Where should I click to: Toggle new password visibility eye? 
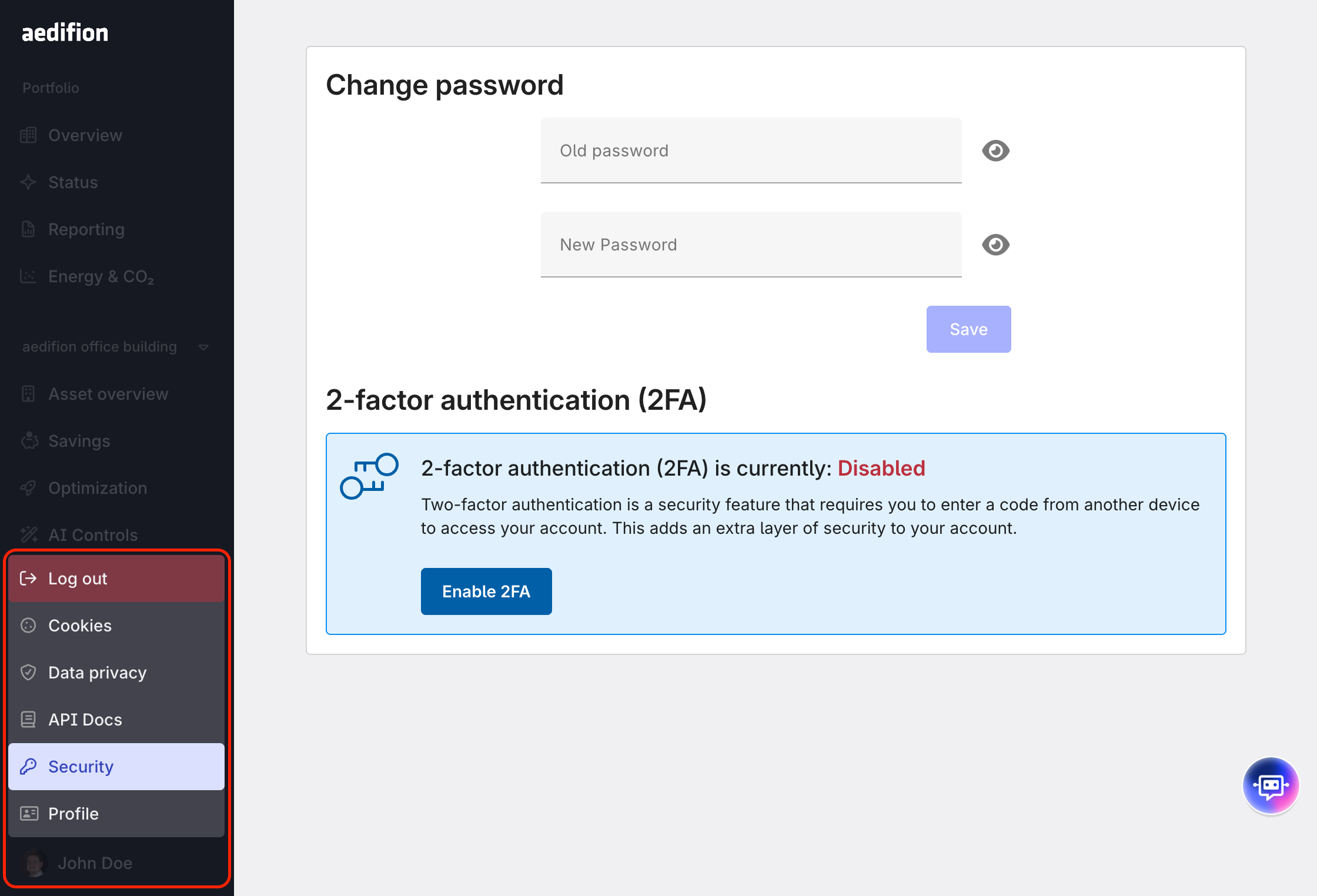click(995, 245)
